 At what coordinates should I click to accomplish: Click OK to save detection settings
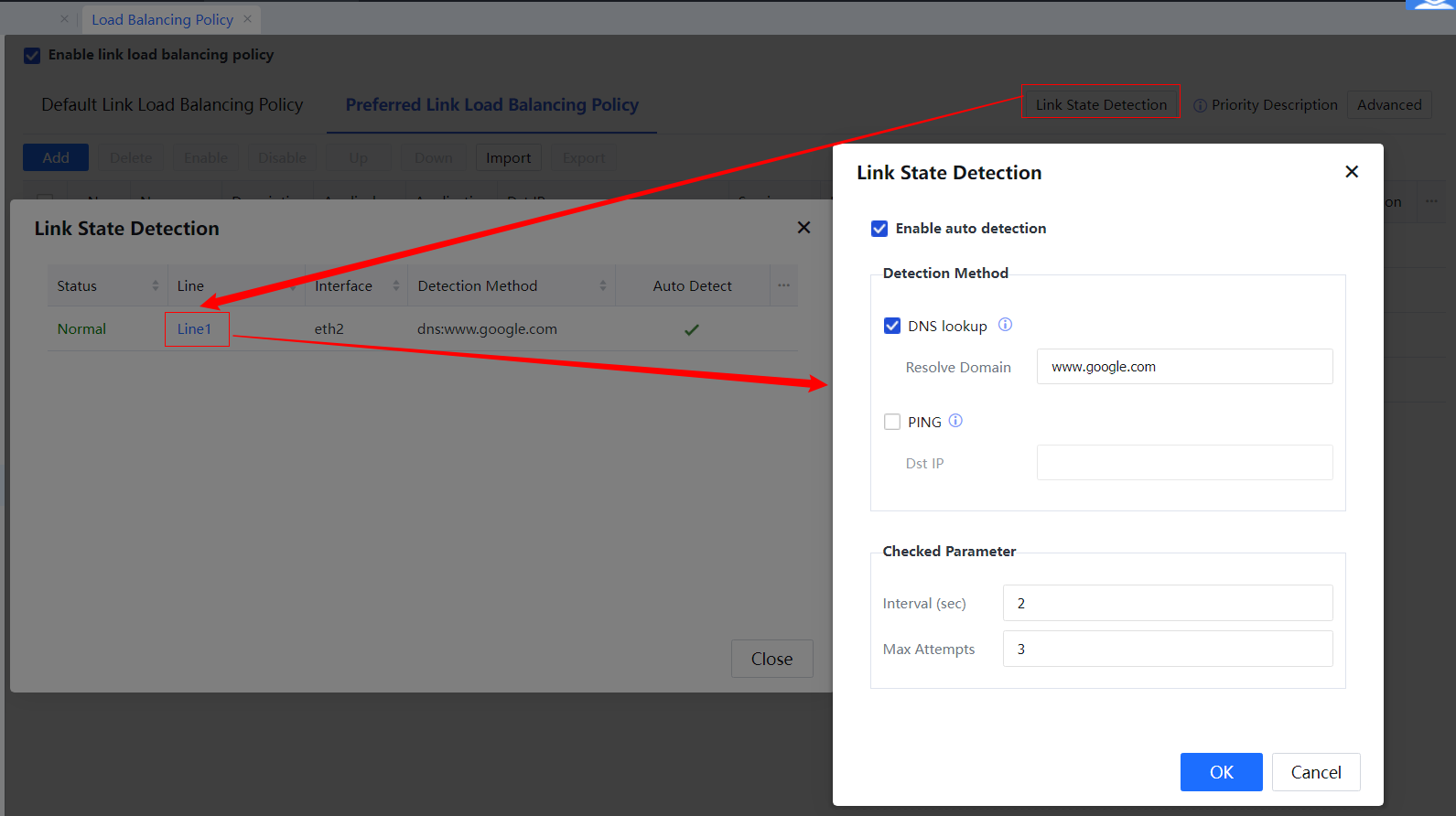[x=1221, y=772]
